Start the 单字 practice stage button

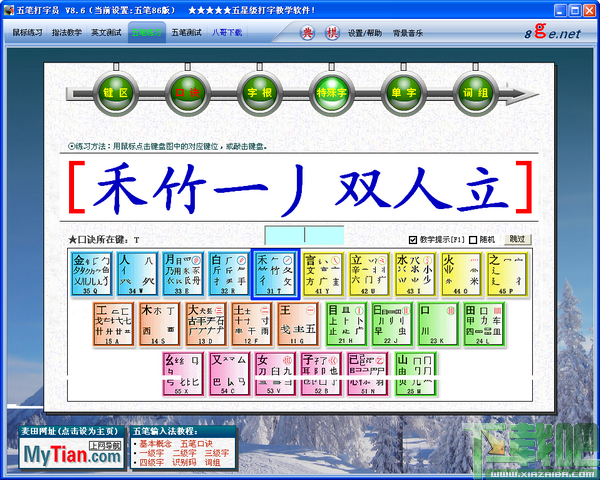[403, 93]
